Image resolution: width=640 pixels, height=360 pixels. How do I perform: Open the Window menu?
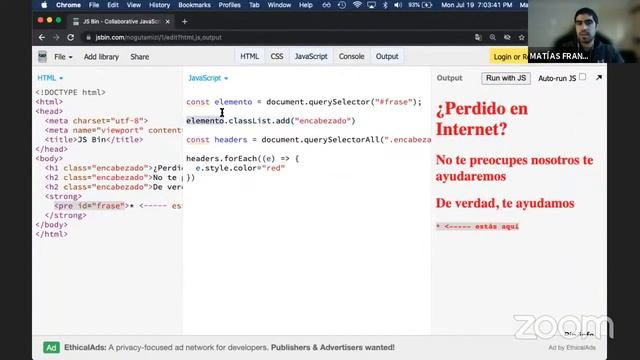click(x=279, y=5)
